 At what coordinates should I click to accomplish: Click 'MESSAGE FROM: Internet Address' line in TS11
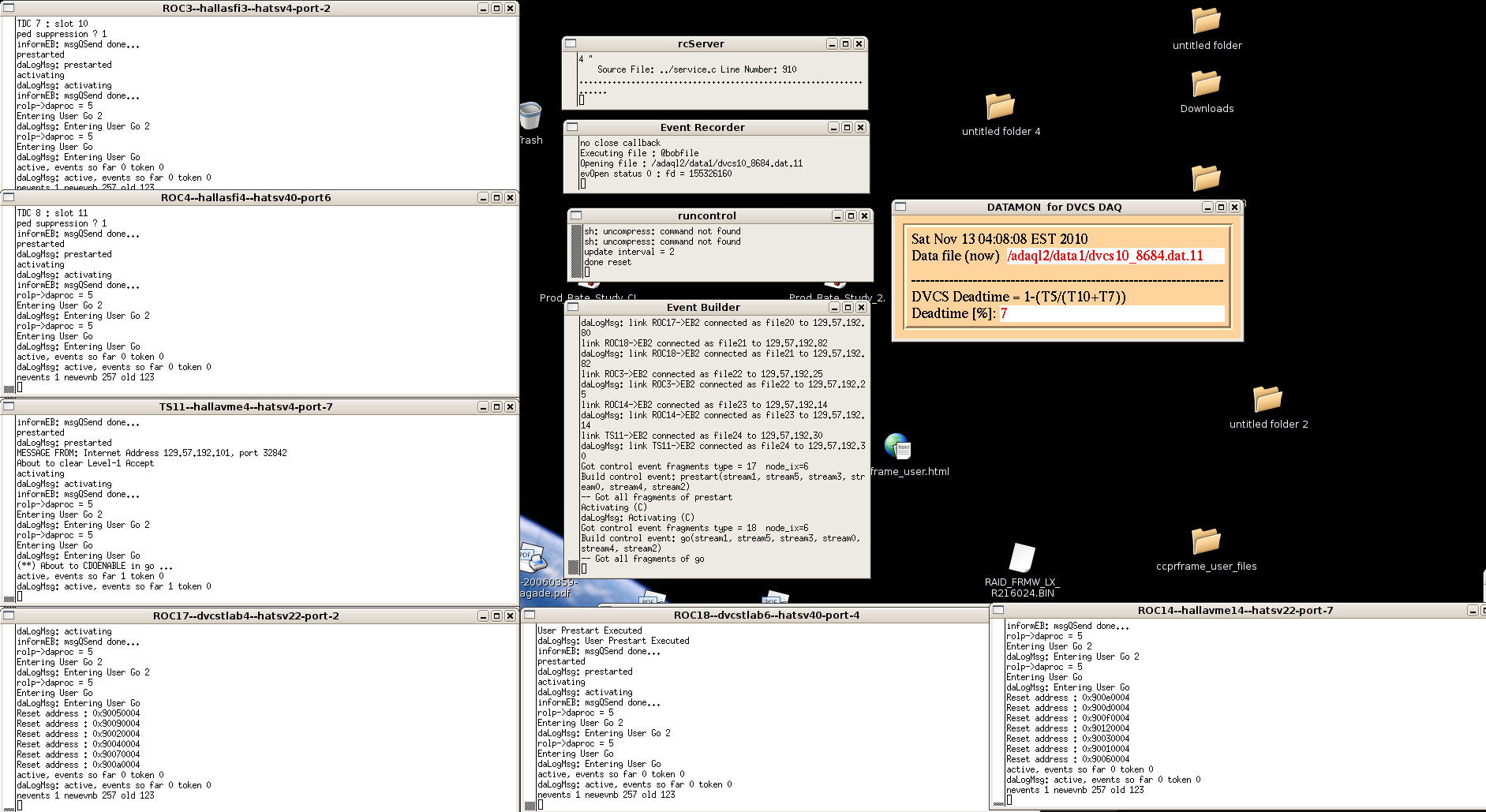point(152,453)
